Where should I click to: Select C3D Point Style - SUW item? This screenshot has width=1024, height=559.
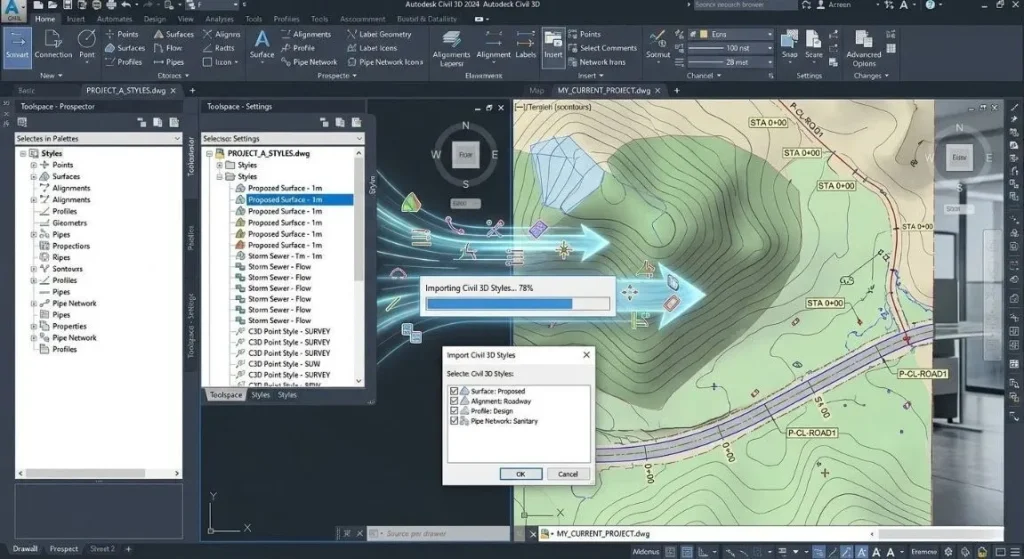[283, 364]
